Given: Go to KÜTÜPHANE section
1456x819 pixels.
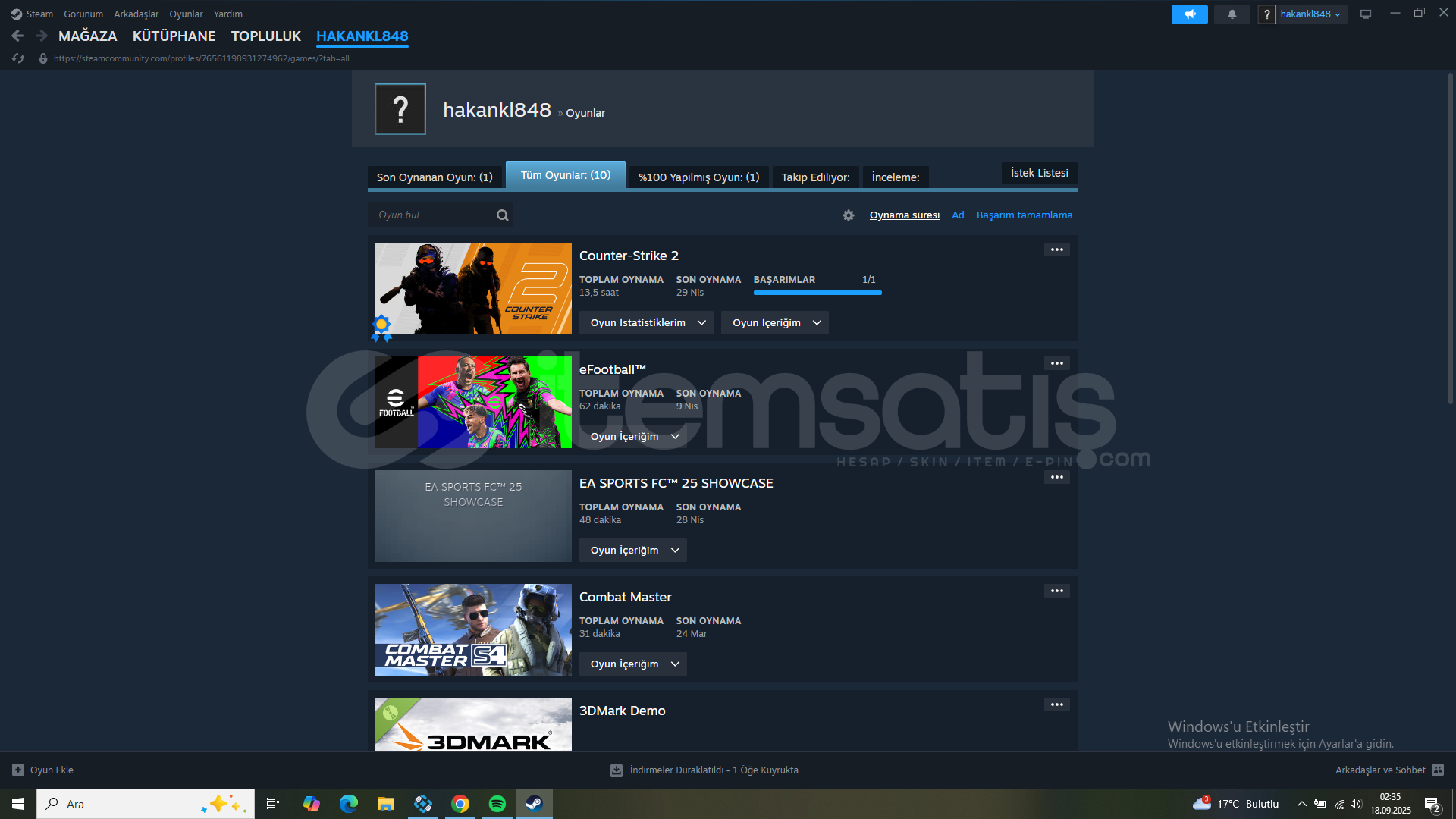Looking at the screenshot, I should [x=174, y=36].
